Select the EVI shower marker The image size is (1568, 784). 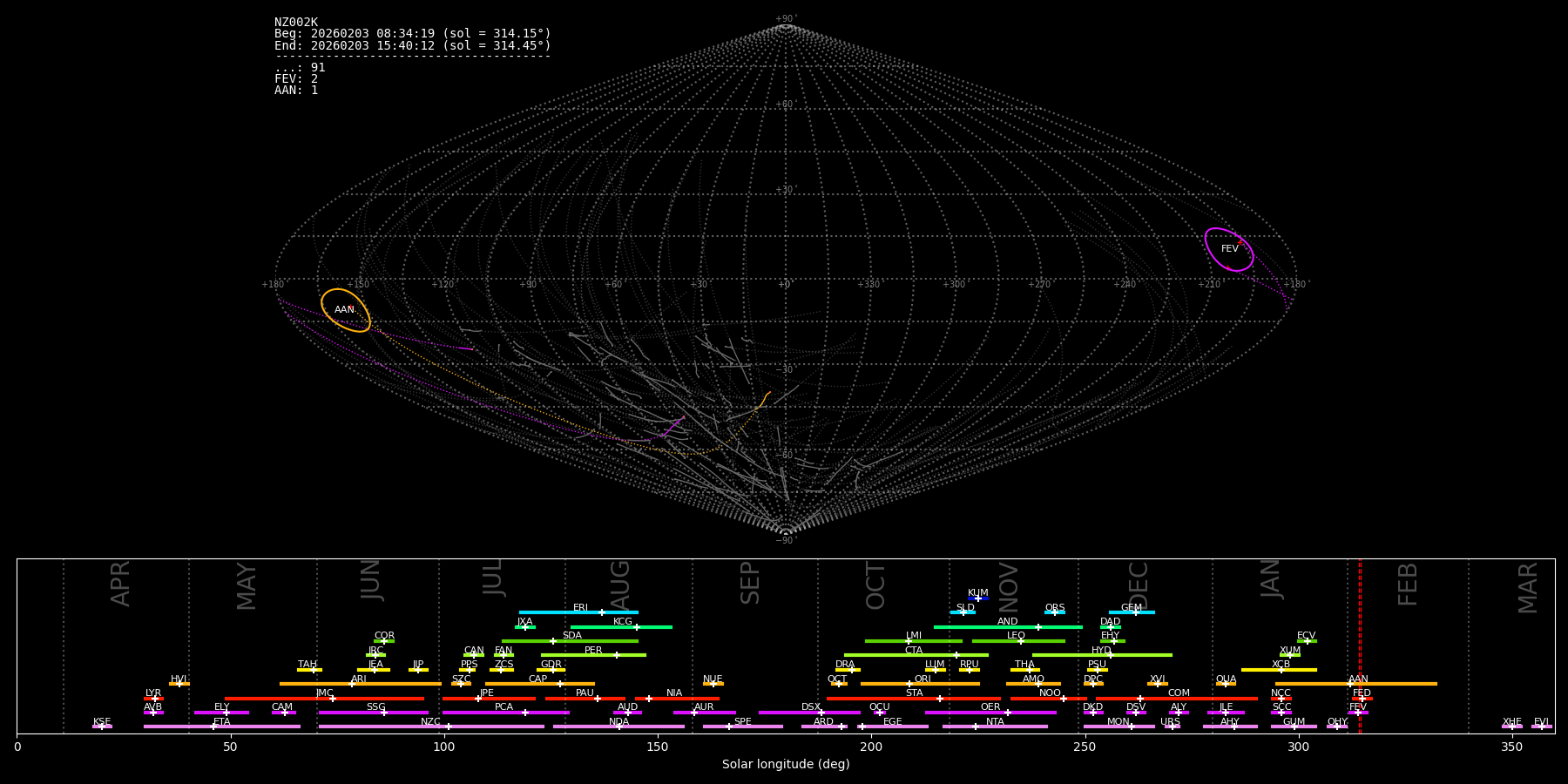coord(1542,727)
